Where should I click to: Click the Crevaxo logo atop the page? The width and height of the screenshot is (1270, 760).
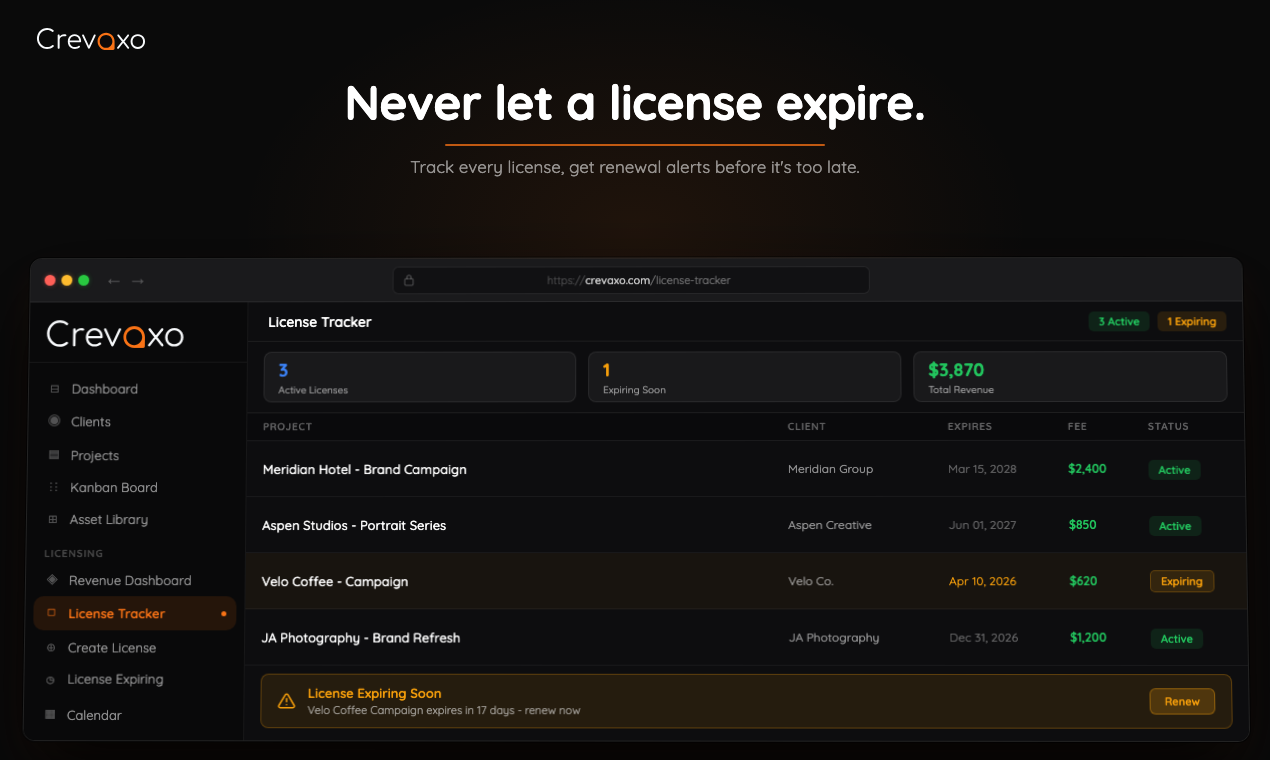coord(91,40)
